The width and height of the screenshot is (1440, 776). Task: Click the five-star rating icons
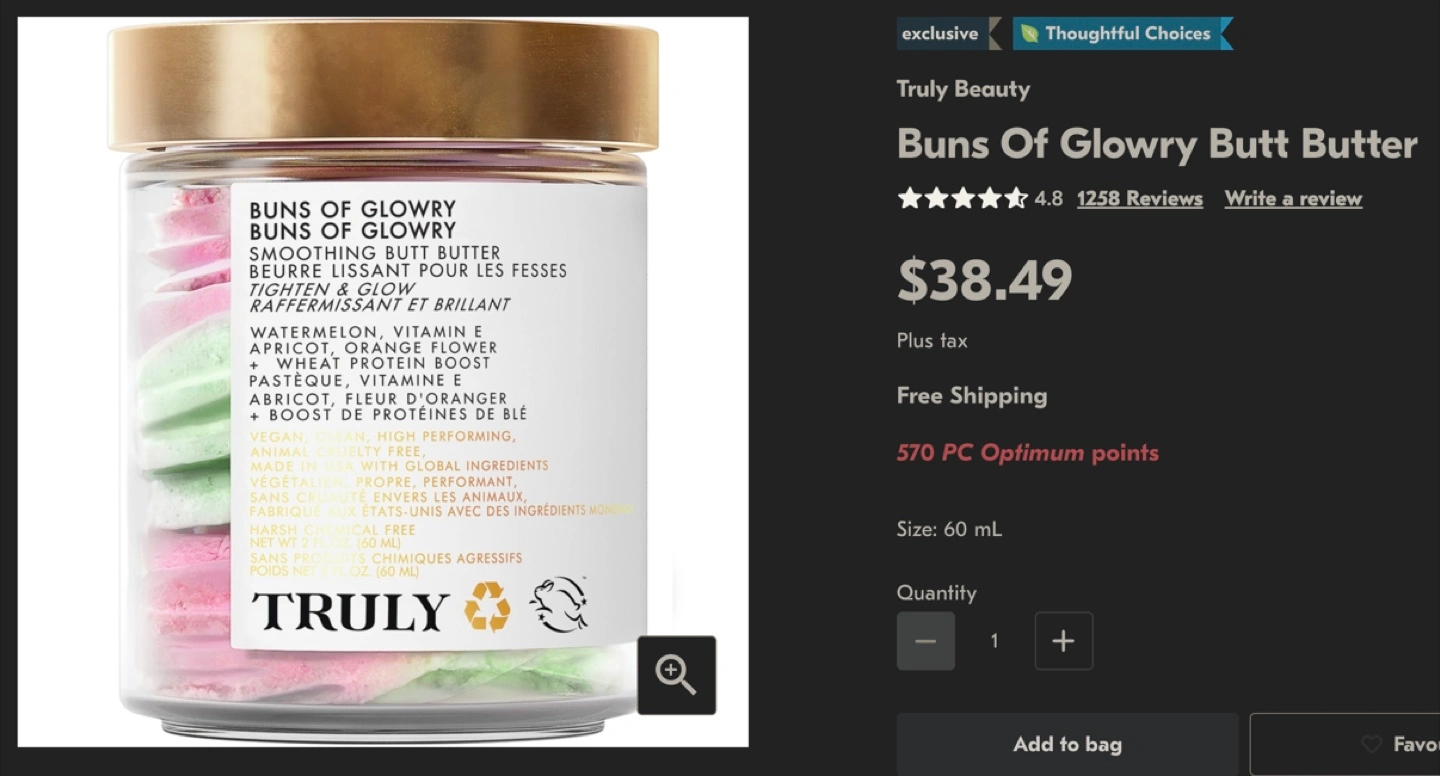coord(962,198)
